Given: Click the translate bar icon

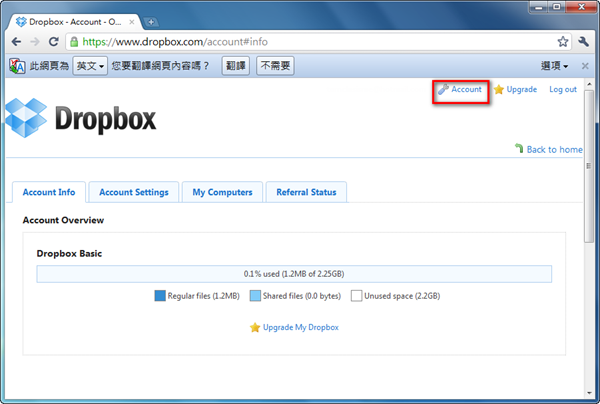Looking at the screenshot, I should click(17, 66).
